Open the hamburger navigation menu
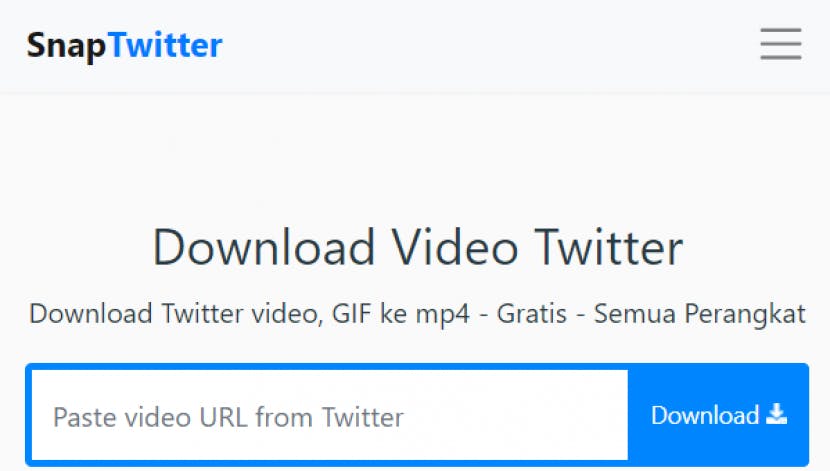Screen dimensions: 830x471 pos(781,44)
